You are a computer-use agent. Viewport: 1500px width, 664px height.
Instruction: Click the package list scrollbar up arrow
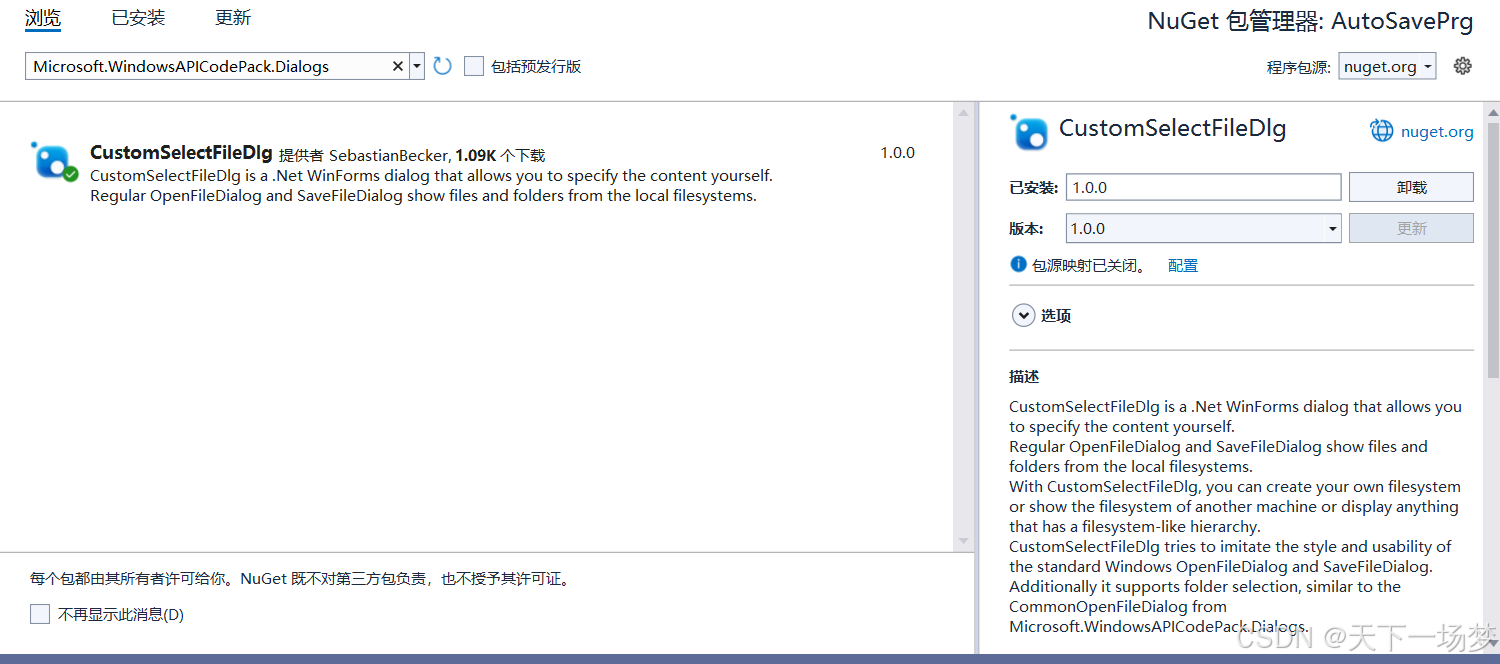point(963,112)
